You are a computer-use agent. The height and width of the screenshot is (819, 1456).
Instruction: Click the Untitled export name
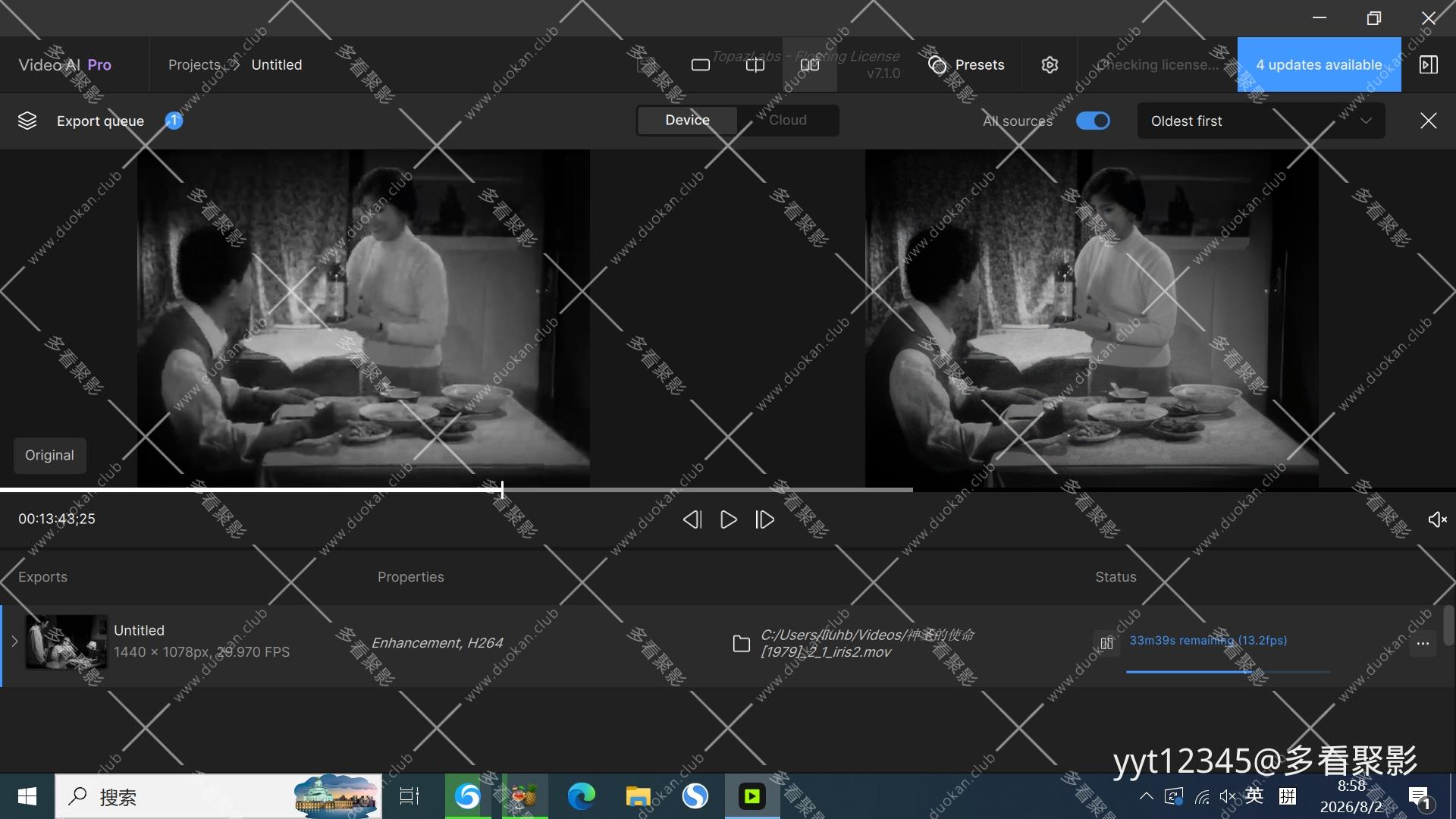coord(139,630)
